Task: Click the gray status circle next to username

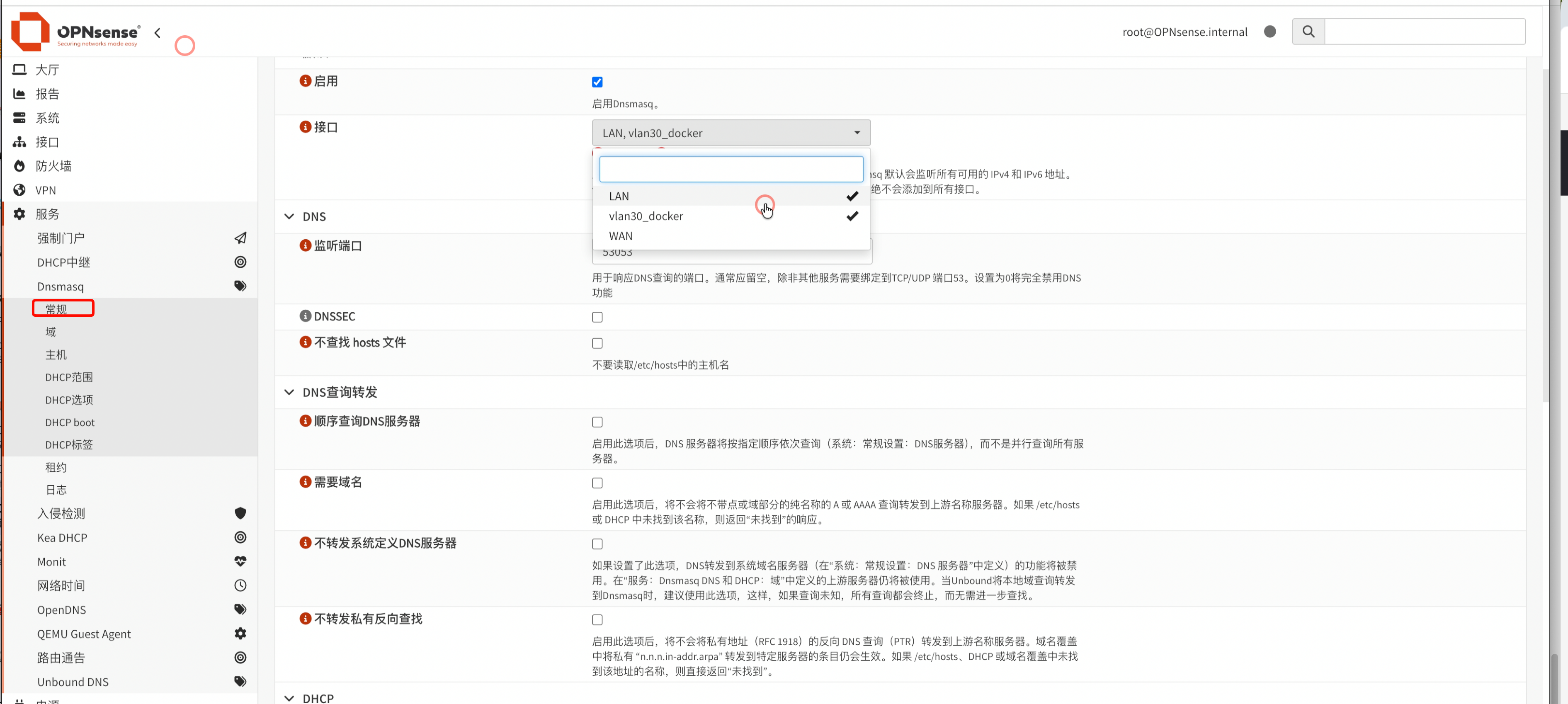Action: pos(1270,32)
